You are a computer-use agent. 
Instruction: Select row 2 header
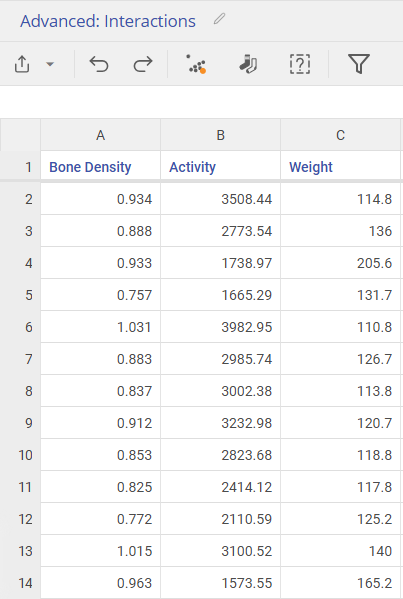20,199
